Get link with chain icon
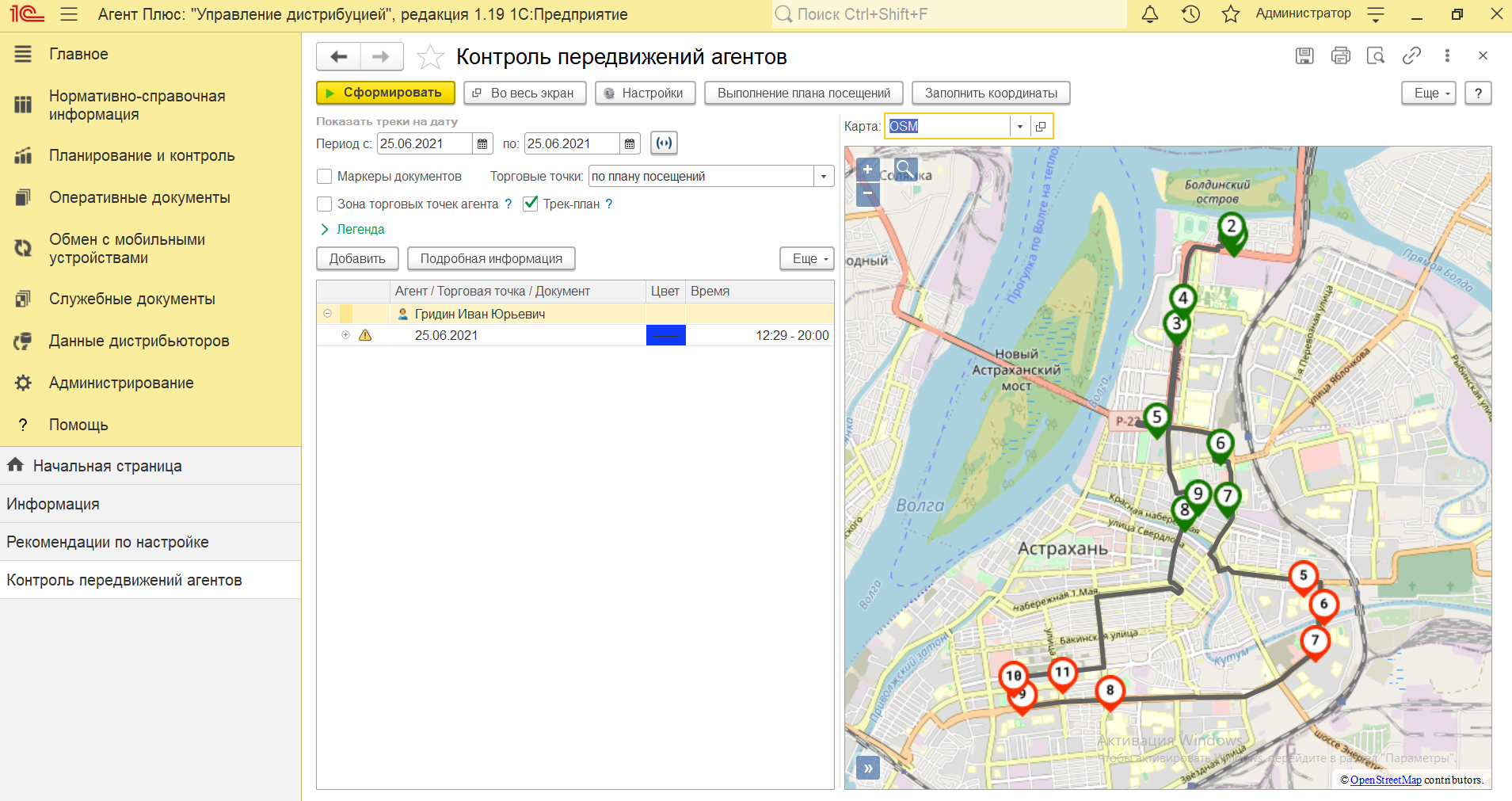This screenshot has height=801, width=1512. (x=1411, y=55)
